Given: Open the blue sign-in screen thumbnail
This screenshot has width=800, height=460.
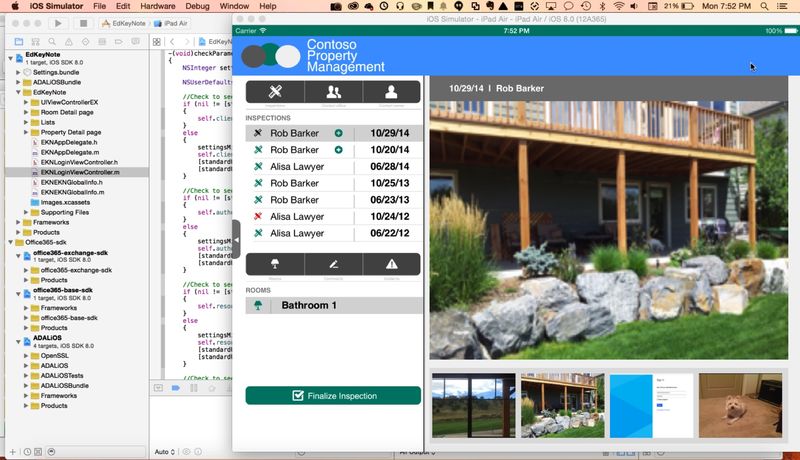Looking at the screenshot, I should tap(652, 405).
